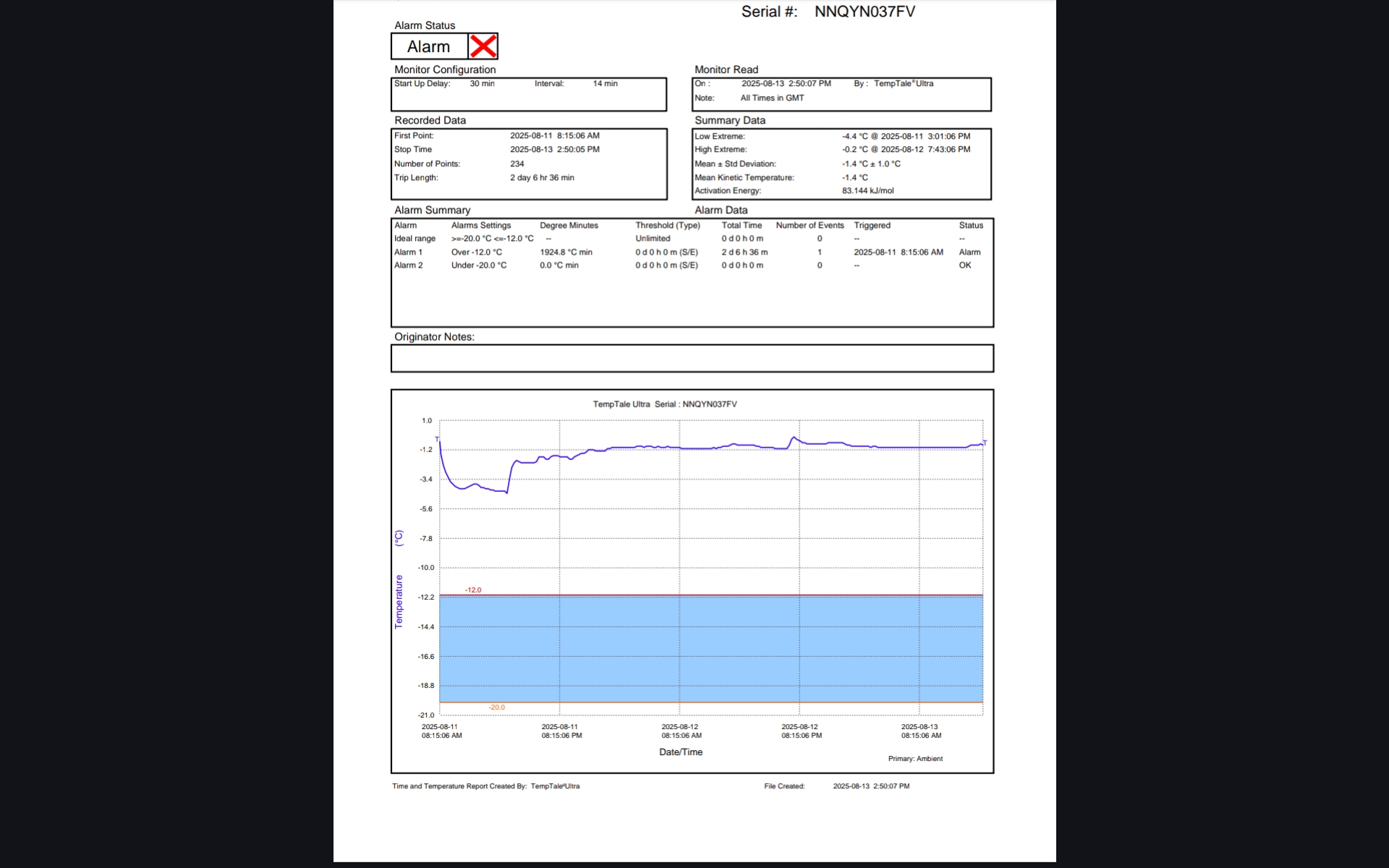Click the orange -20.0 threshold label

click(x=496, y=707)
